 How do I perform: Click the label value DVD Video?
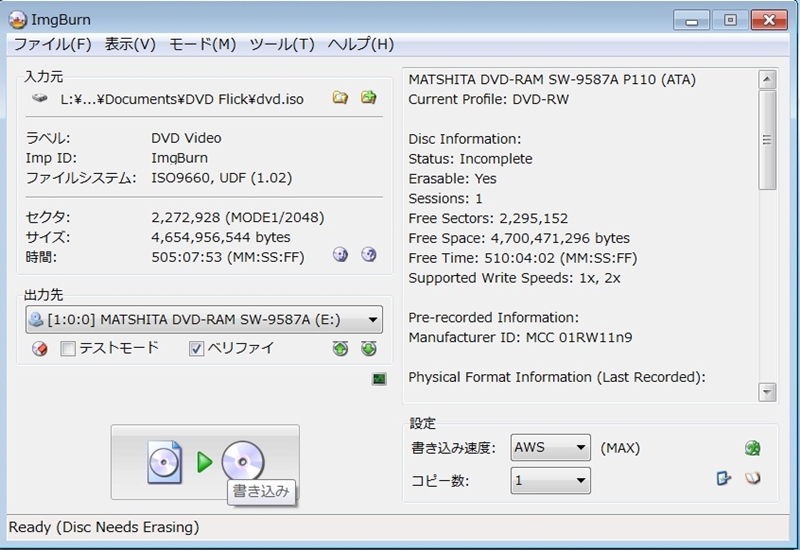coord(186,138)
